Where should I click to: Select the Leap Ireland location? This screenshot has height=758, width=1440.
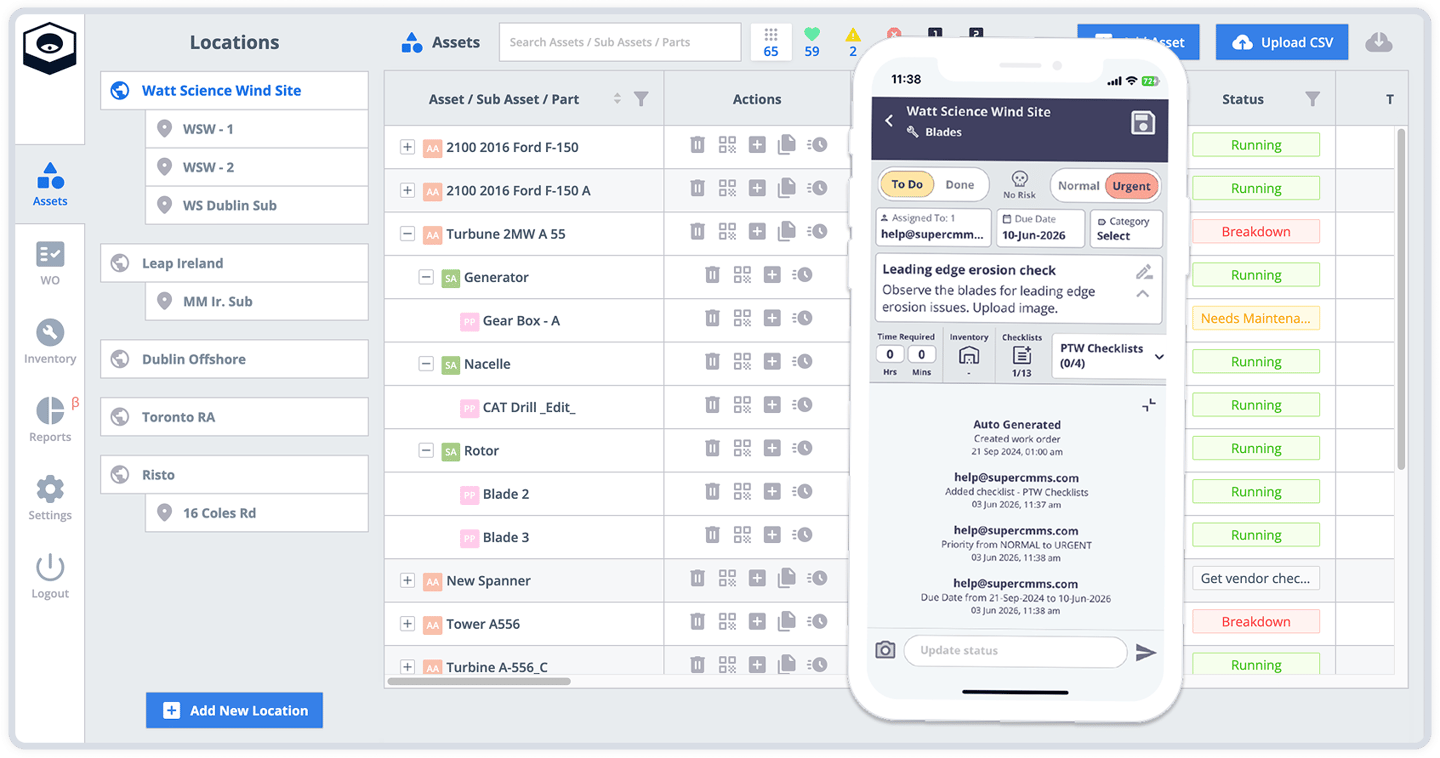[x=235, y=263]
